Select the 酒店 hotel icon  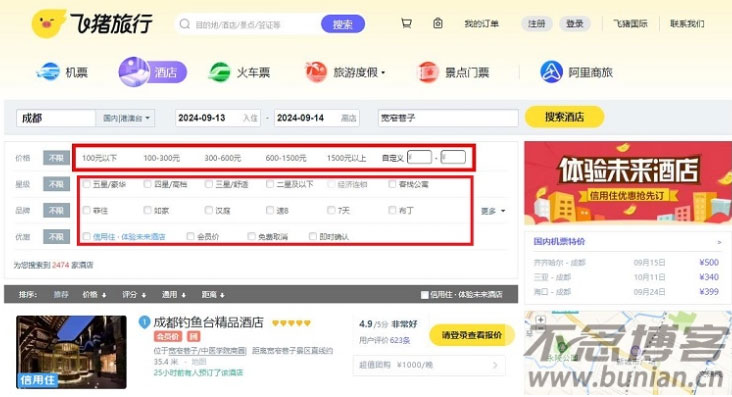tap(134, 71)
